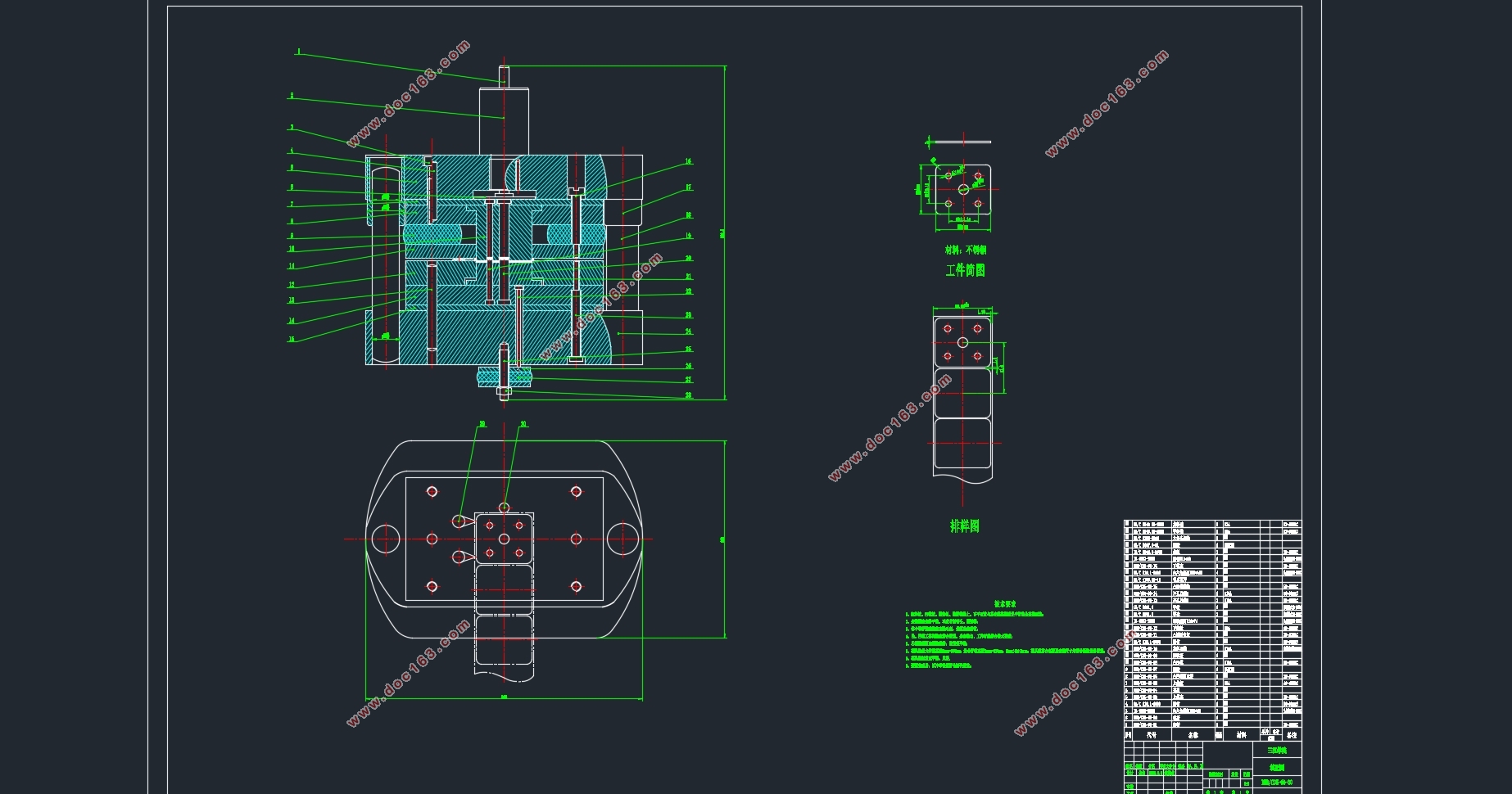Click part callout number 1 at top left
This screenshot has width=1512, height=794.
(x=299, y=52)
